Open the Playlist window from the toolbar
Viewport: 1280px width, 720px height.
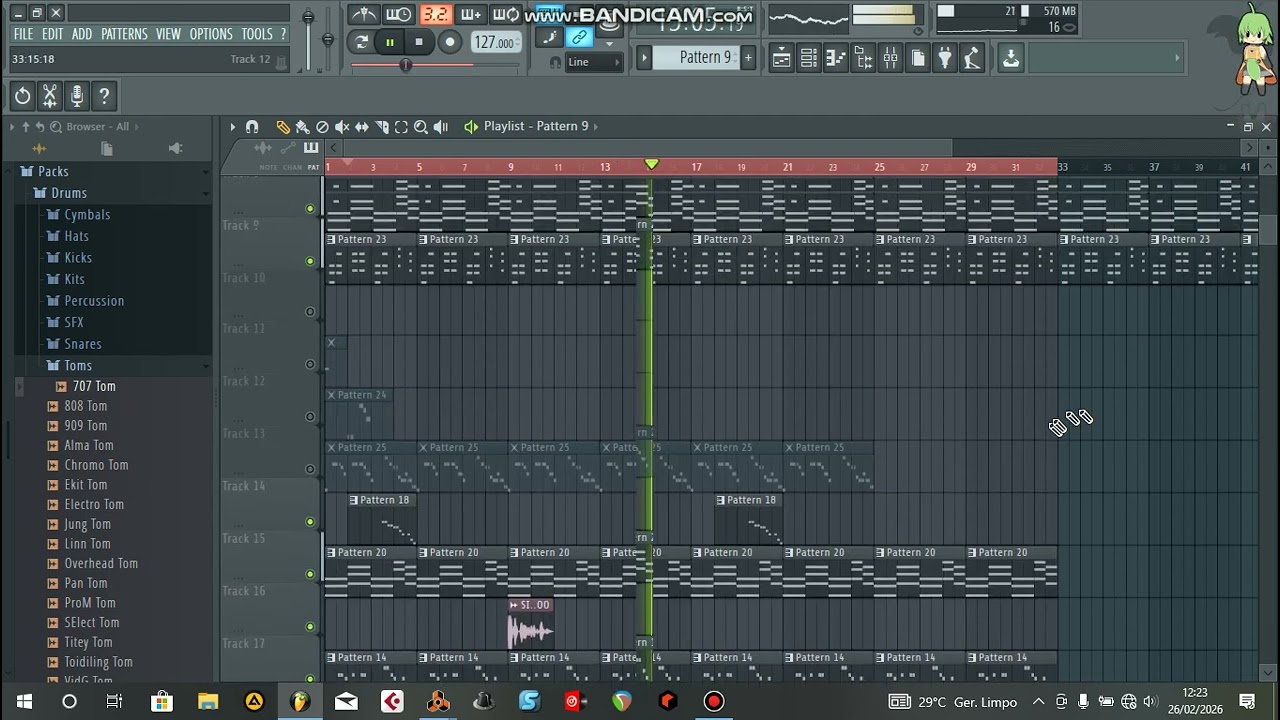point(782,58)
